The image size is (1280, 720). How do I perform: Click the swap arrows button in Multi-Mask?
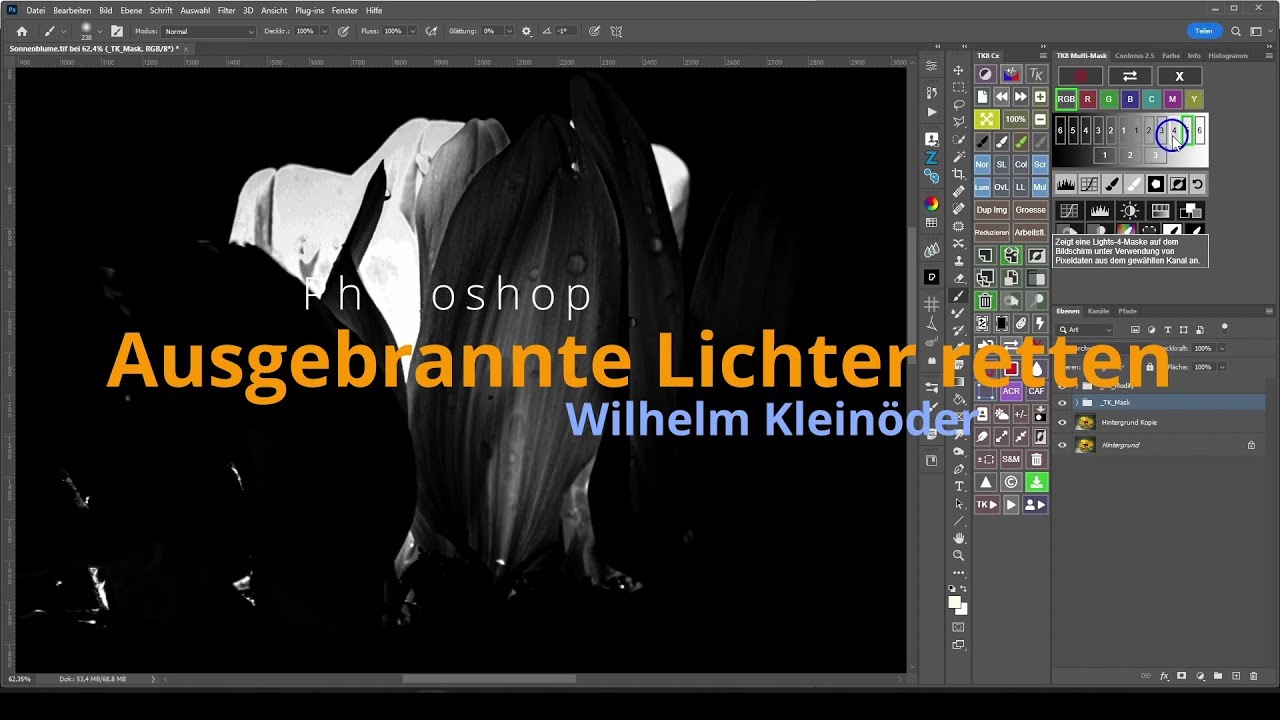click(1130, 76)
